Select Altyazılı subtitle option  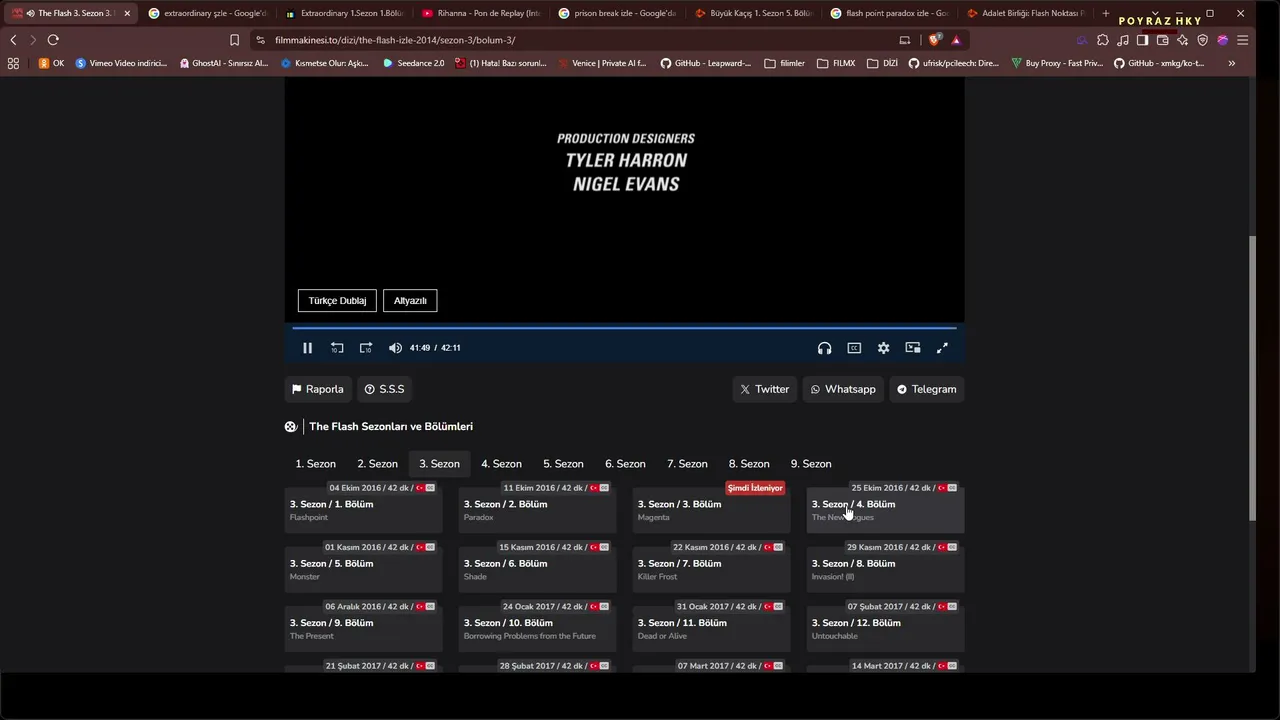tap(410, 300)
